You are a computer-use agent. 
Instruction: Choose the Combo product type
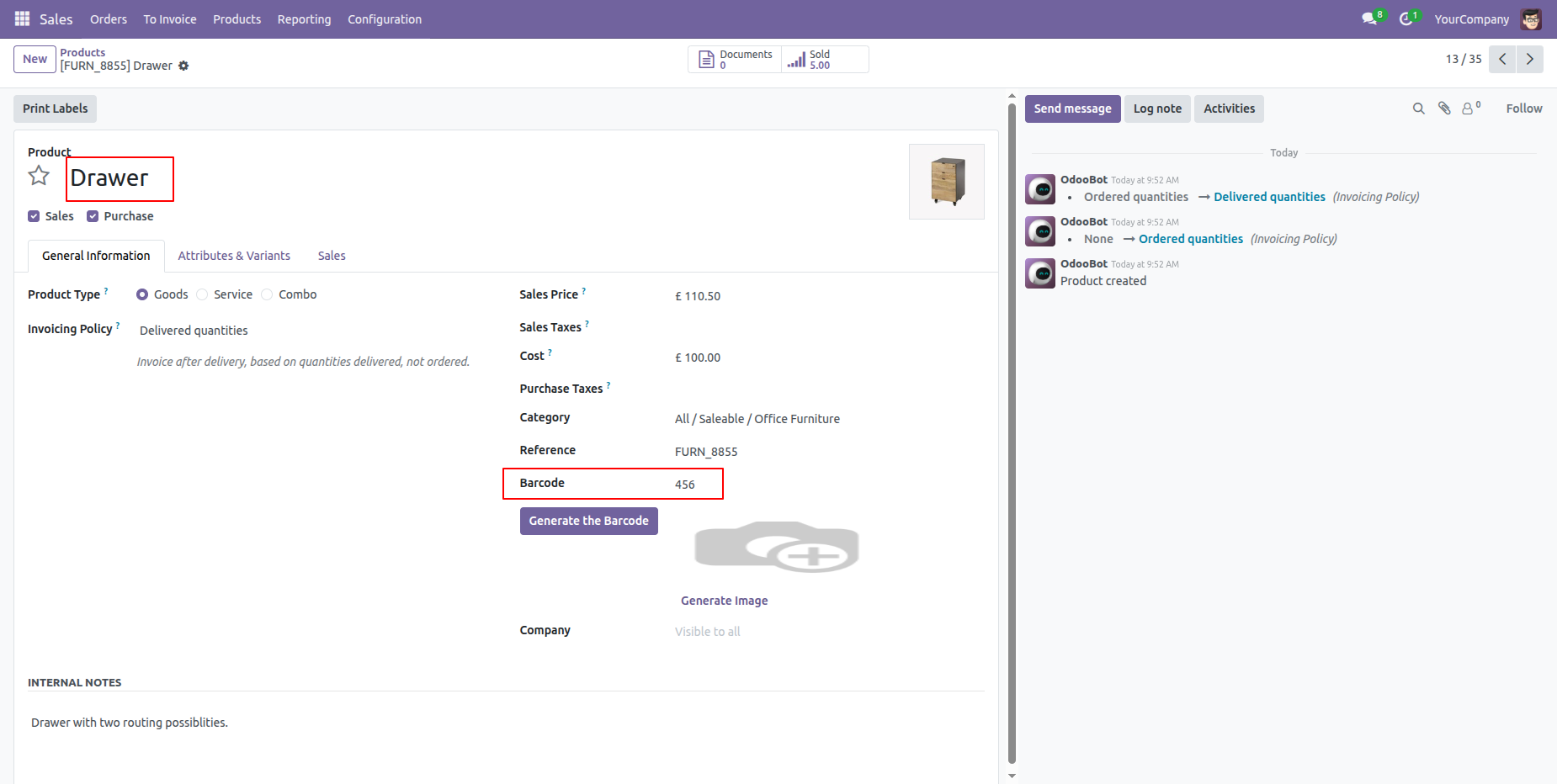tap(267, 294)
